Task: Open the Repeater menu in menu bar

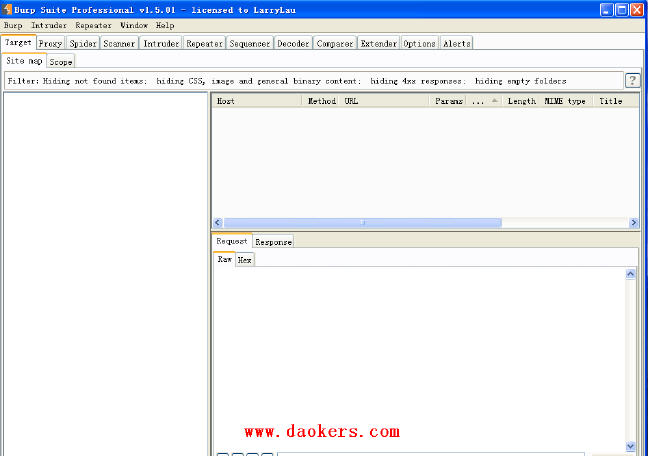Action: point(93,25)
